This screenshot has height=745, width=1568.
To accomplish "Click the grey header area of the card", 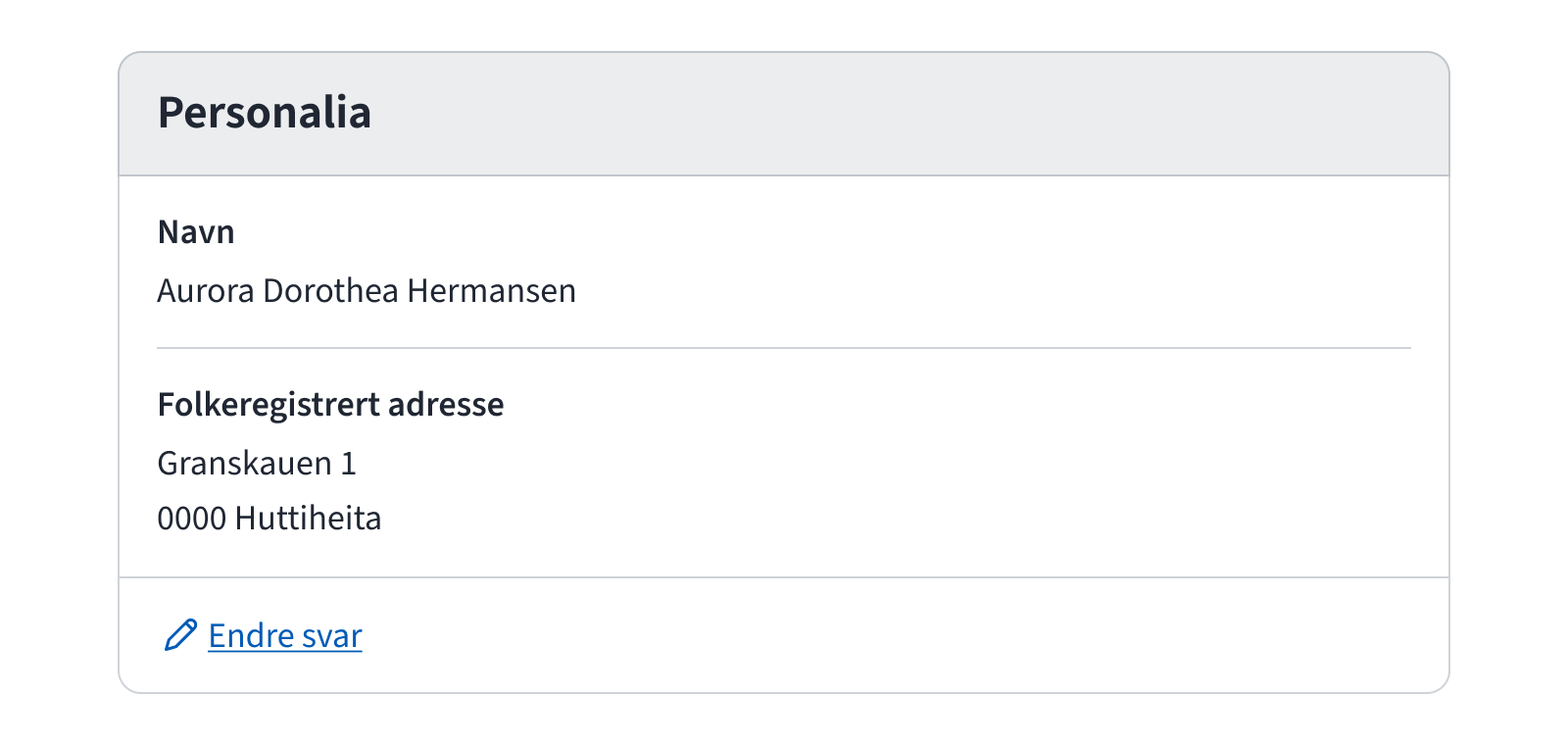I will (x=784, y=112).
